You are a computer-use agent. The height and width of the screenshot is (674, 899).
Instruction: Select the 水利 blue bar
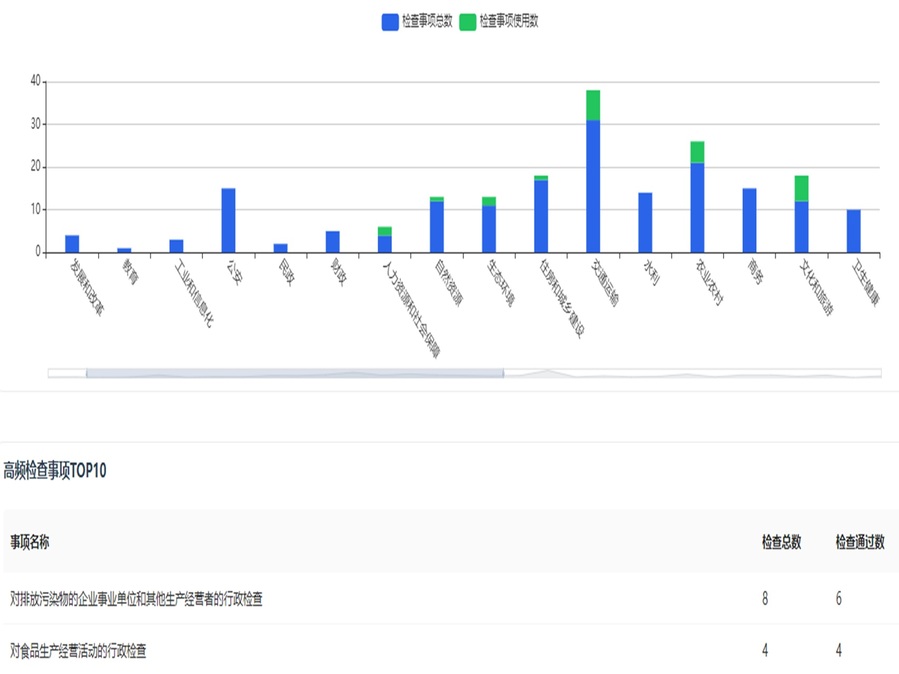click(645, 222)
